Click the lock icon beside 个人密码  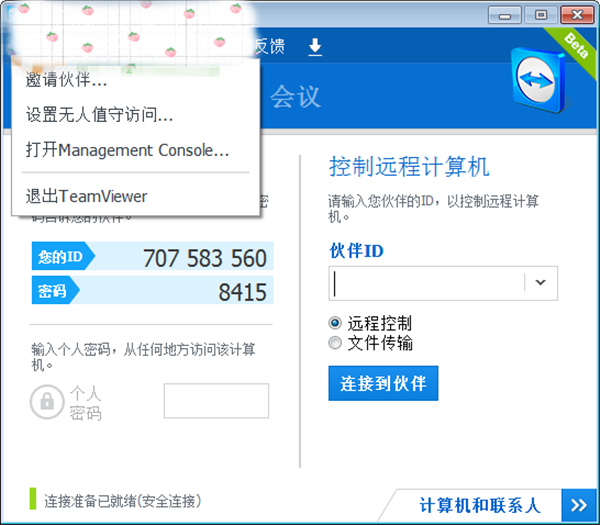pos(47,402)
